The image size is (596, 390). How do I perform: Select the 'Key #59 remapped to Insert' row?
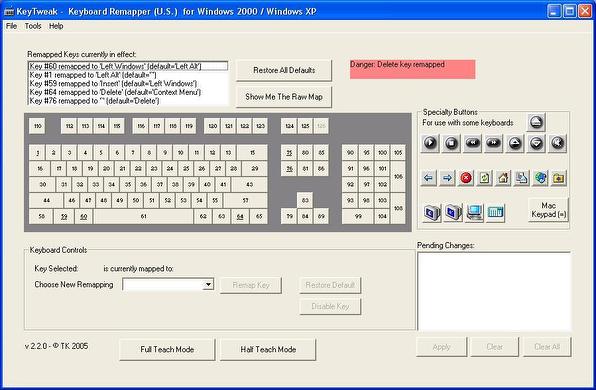pyautogui.click(x=128, y=84)
